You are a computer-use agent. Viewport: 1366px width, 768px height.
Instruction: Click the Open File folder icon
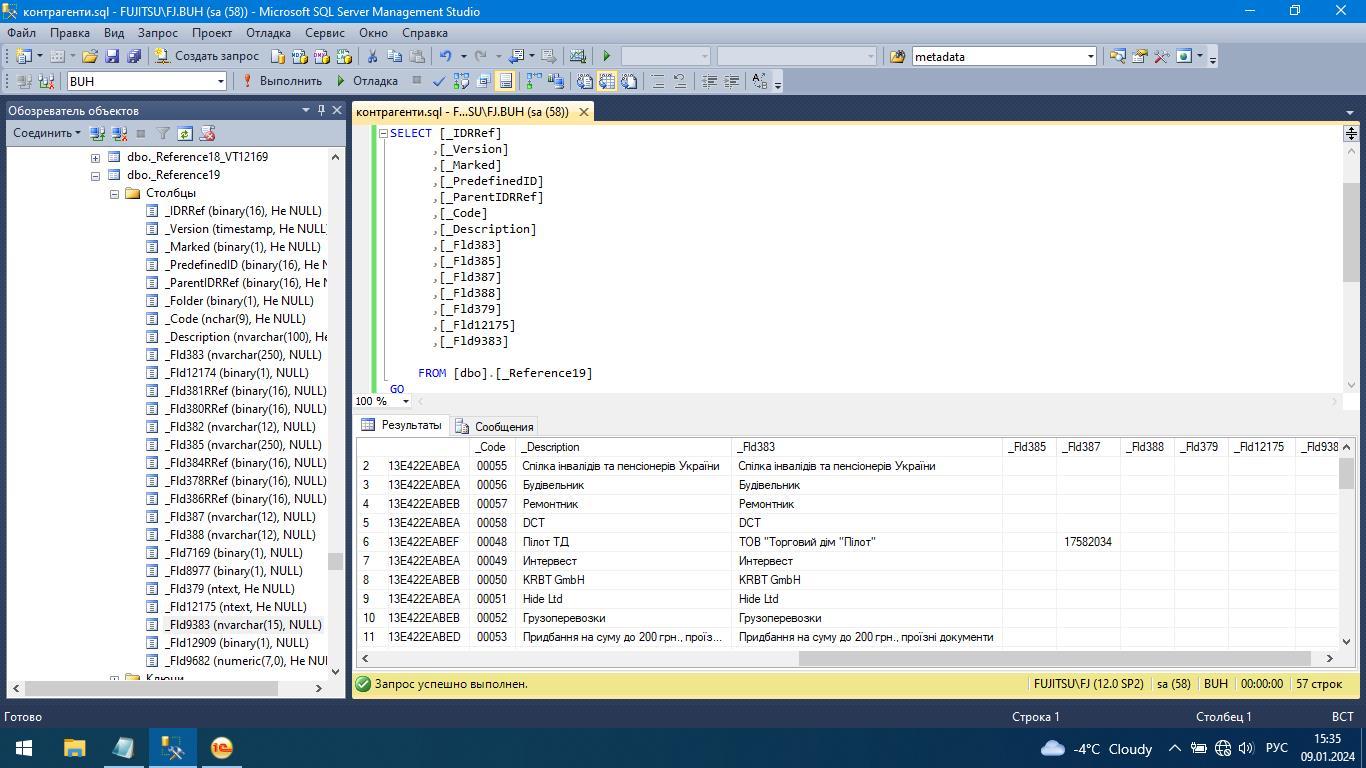coord(90,57)
